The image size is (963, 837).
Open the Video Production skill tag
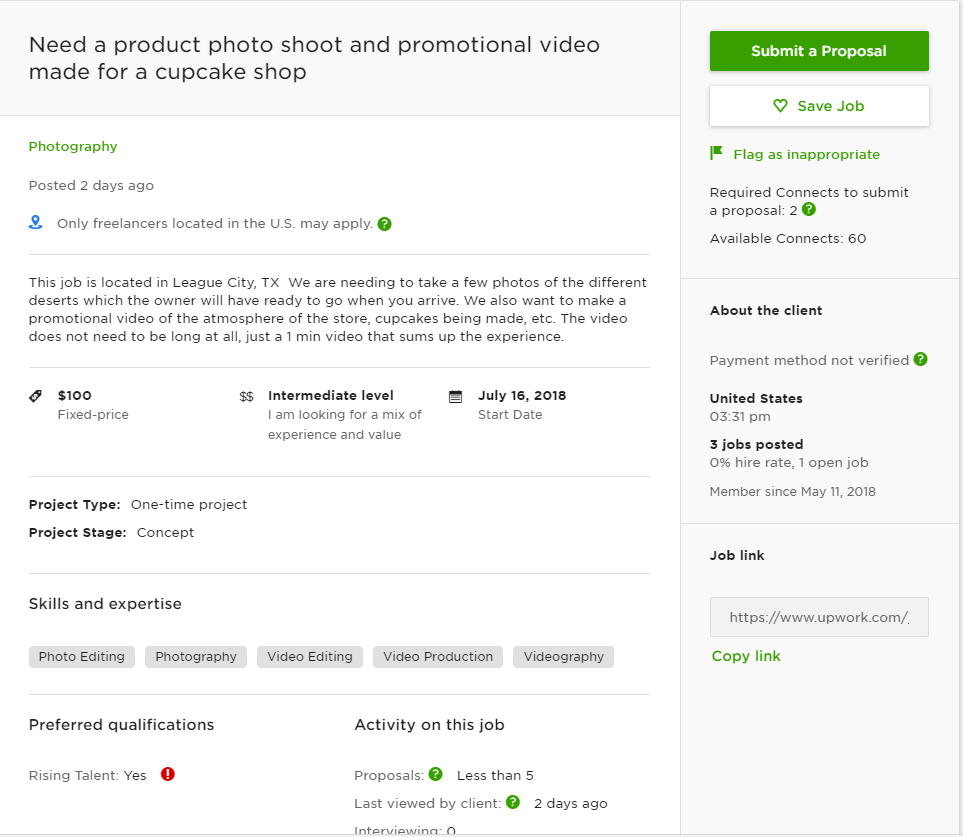click(x=438, y=656)
